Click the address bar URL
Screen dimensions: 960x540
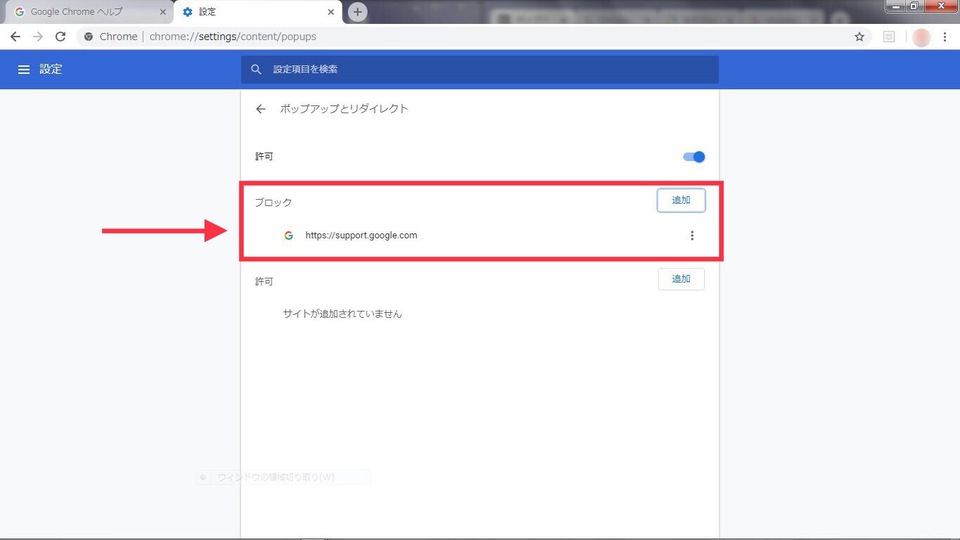[x=233, y=37]
